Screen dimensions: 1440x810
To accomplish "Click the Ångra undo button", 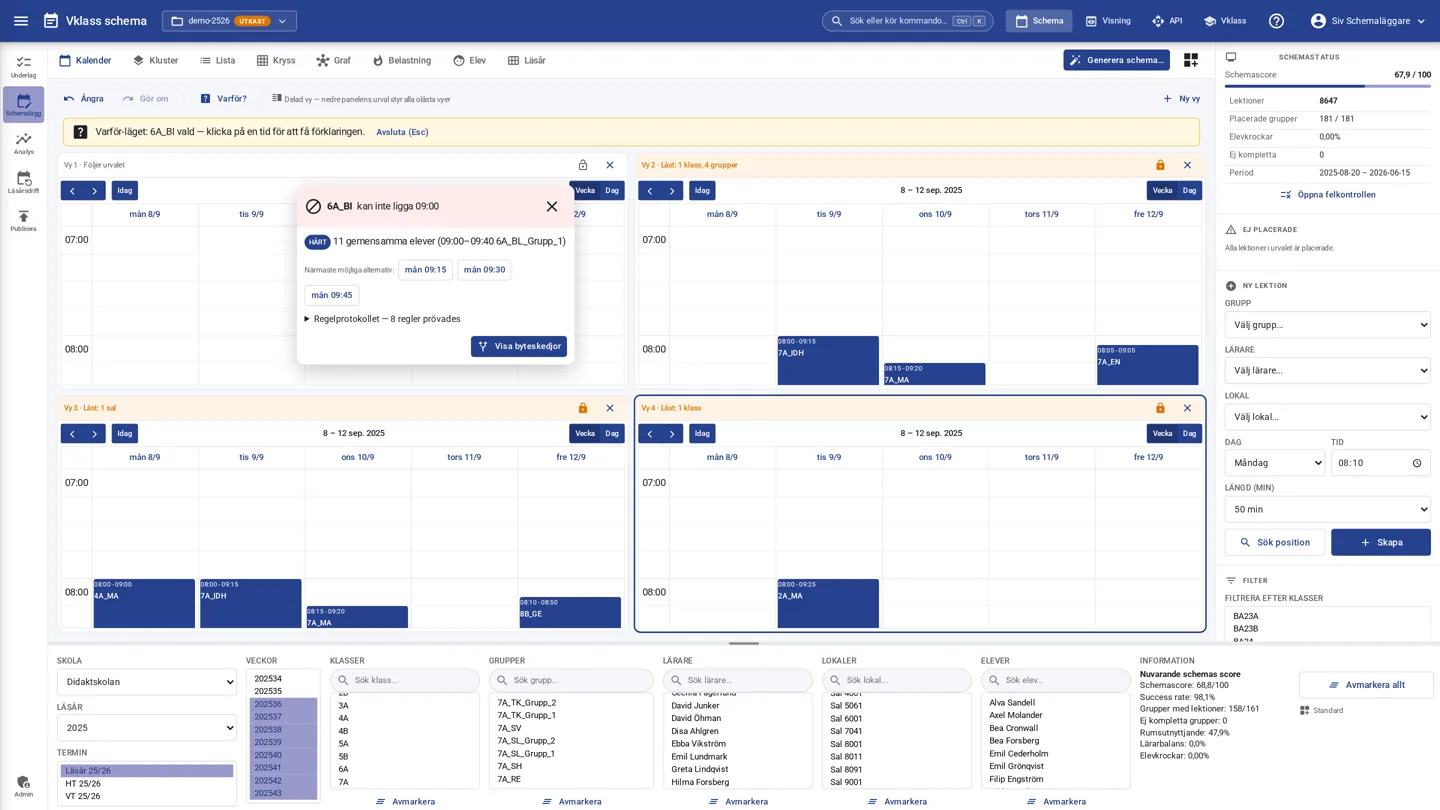I will (83, 99).
